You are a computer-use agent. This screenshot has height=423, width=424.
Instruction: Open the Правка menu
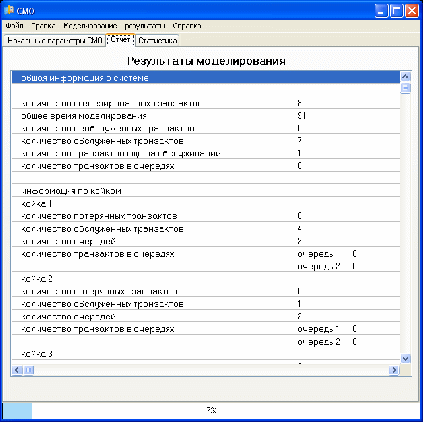[43, 26]
